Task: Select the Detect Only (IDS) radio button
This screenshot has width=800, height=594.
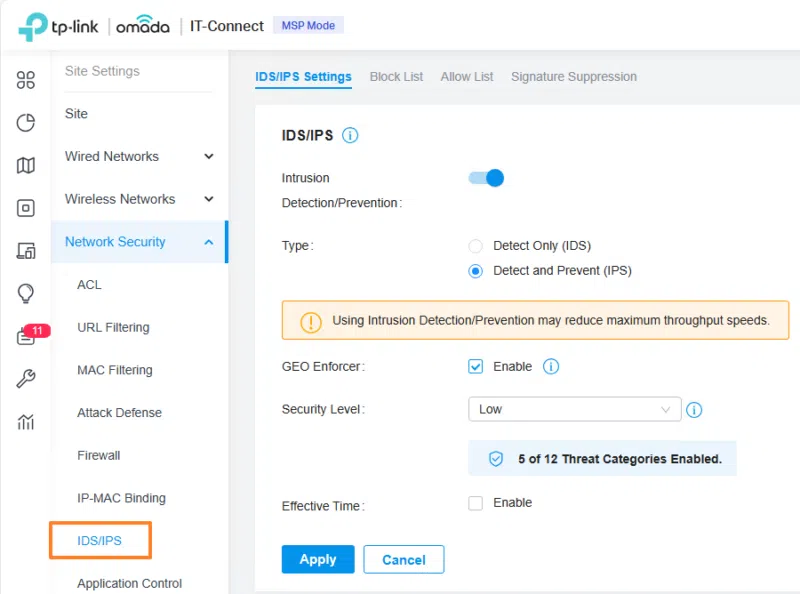Action: pos(476,245)
